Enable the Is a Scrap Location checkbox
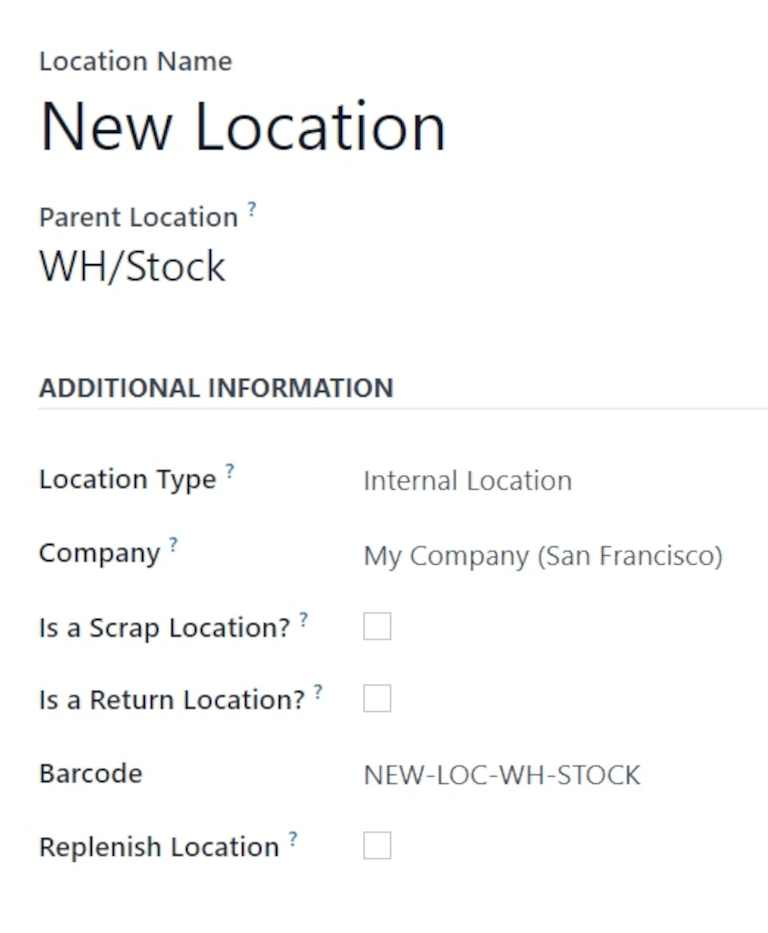 377,627
